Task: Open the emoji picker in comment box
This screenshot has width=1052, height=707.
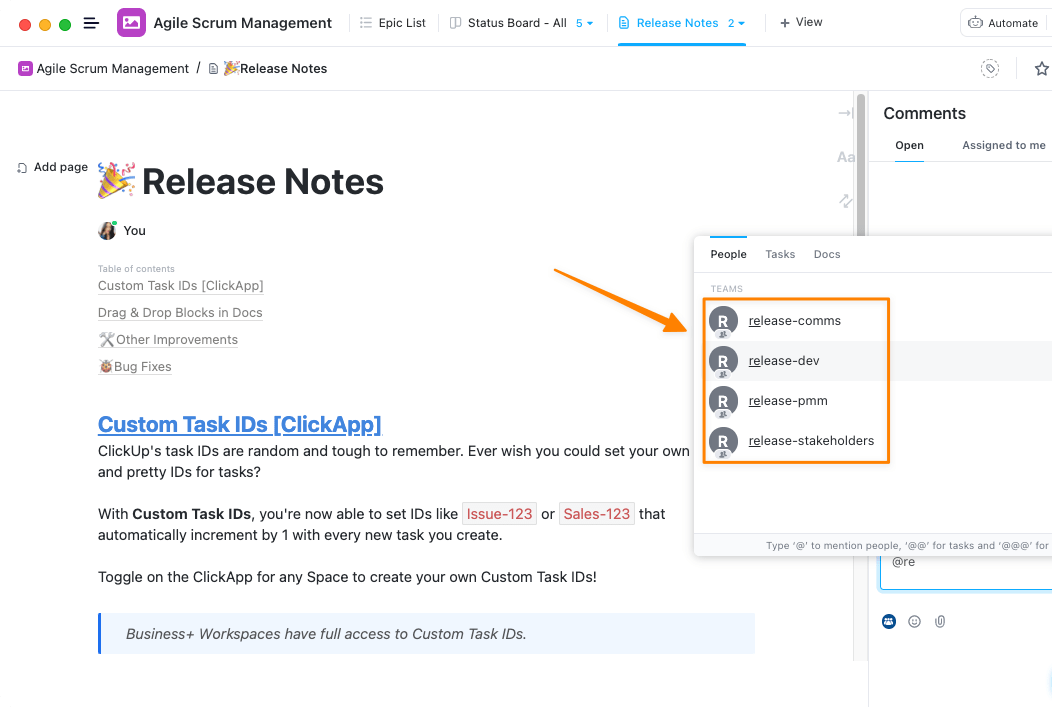Action: 914,621
